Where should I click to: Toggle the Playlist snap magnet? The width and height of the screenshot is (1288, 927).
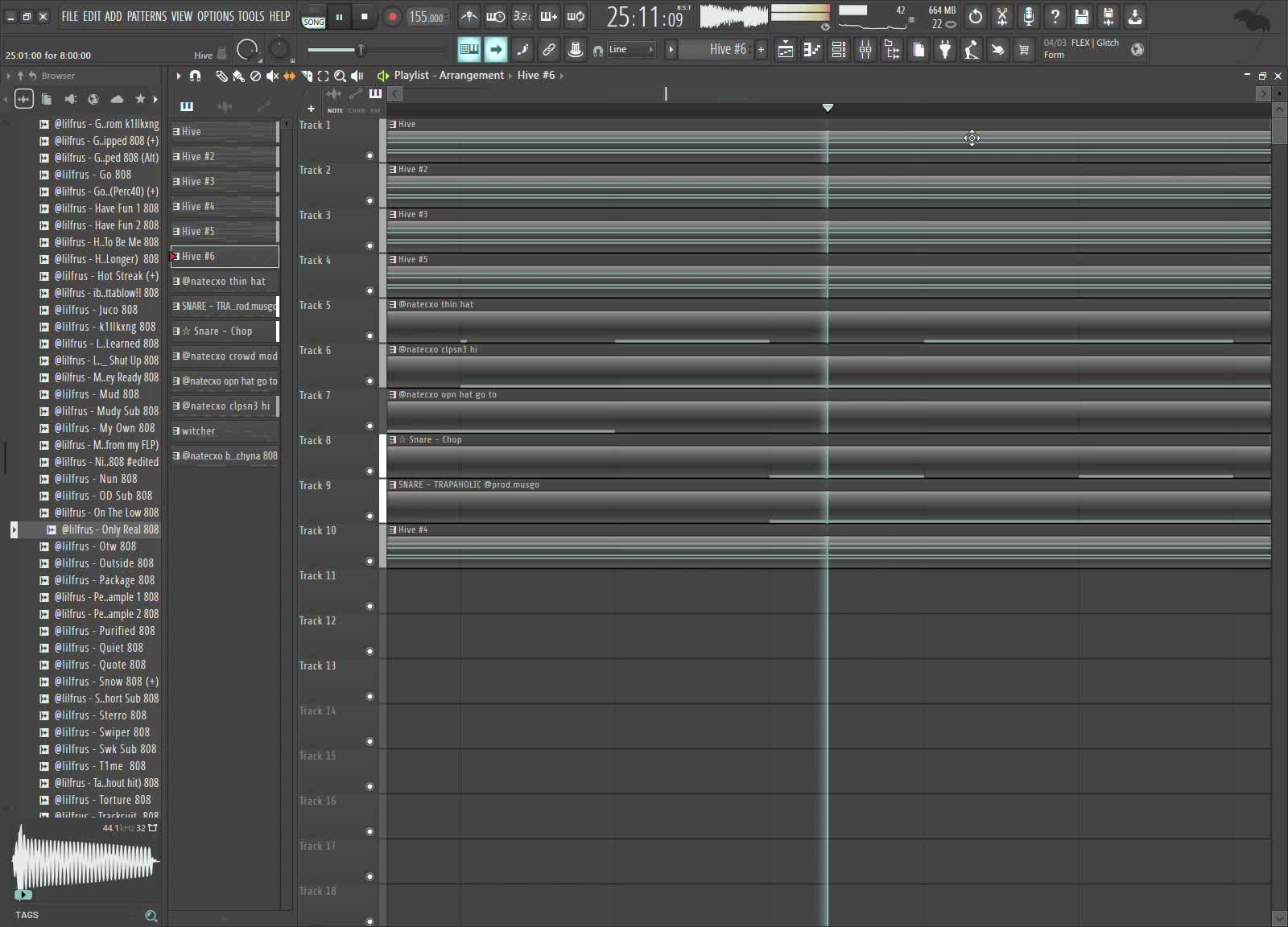click(x=195, y=76)
